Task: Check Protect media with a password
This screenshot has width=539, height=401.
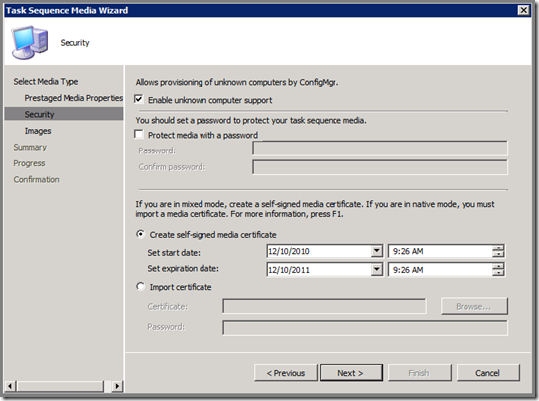Action: (139, 134)
